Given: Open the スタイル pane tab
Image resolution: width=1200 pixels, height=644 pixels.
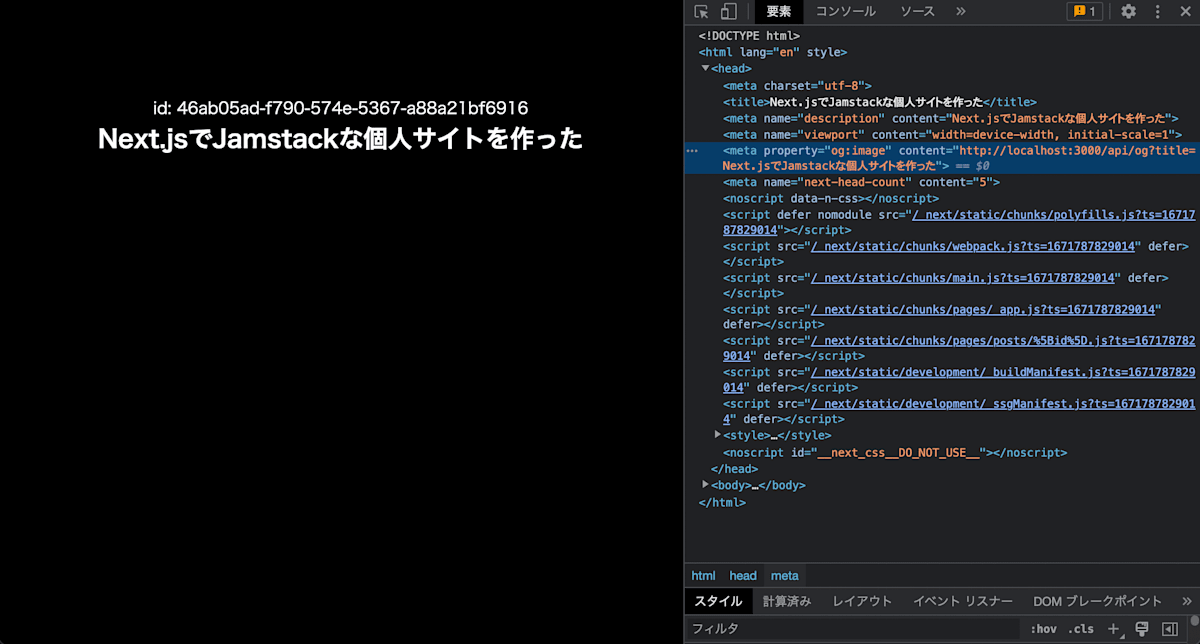Looking at the screenshot, I should pyautogui.click(x=718, y=601).
